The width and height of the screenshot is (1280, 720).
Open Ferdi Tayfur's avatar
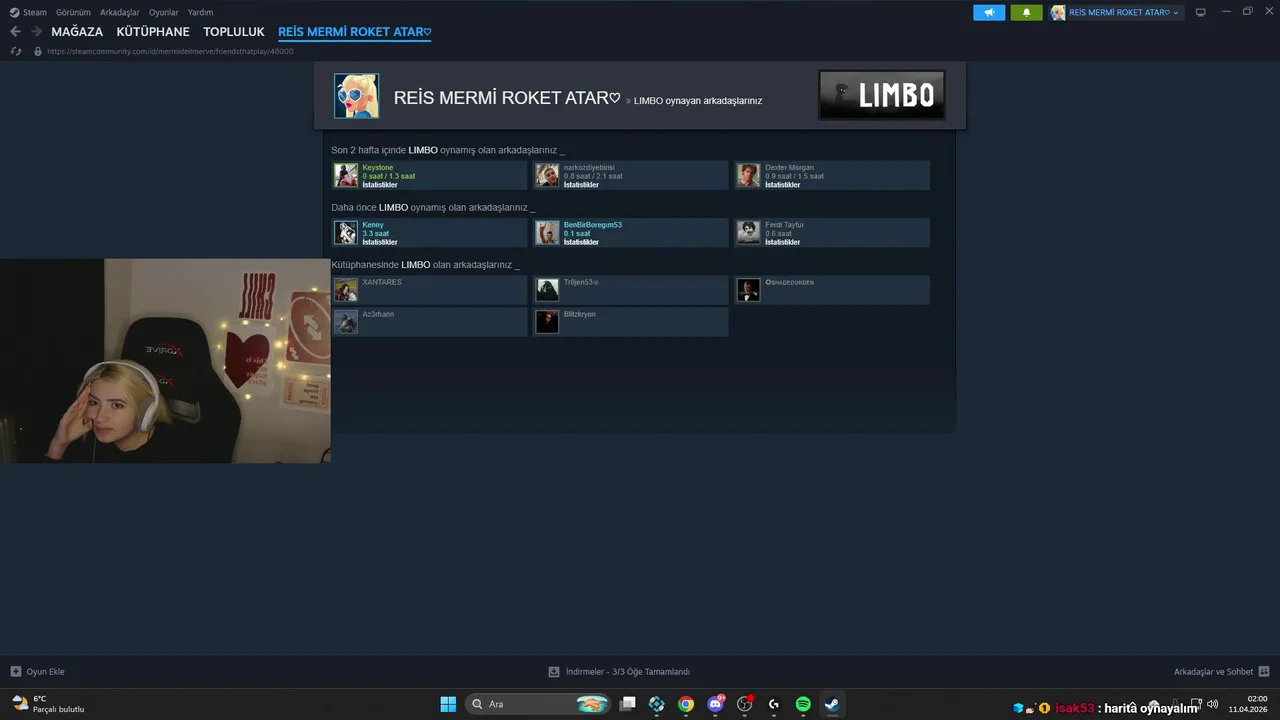[749, 233]
